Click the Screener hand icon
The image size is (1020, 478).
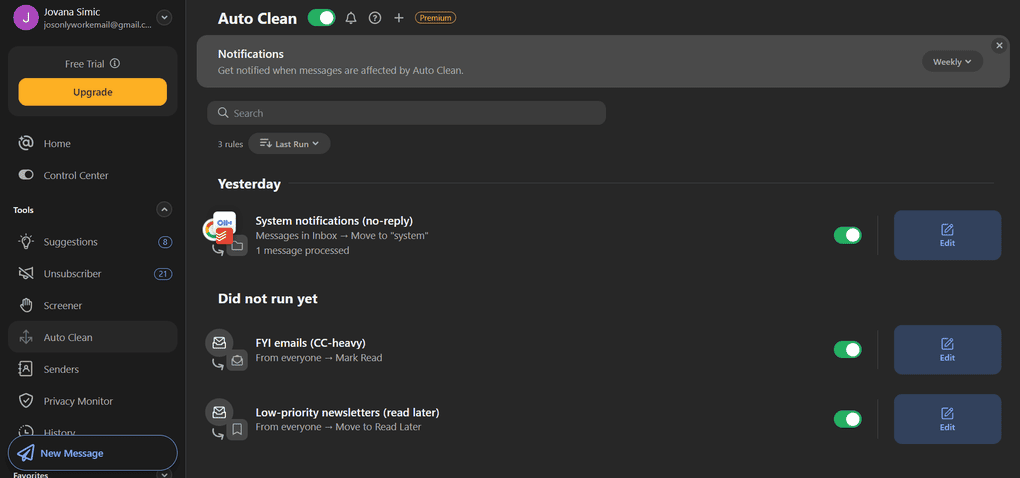26,306
